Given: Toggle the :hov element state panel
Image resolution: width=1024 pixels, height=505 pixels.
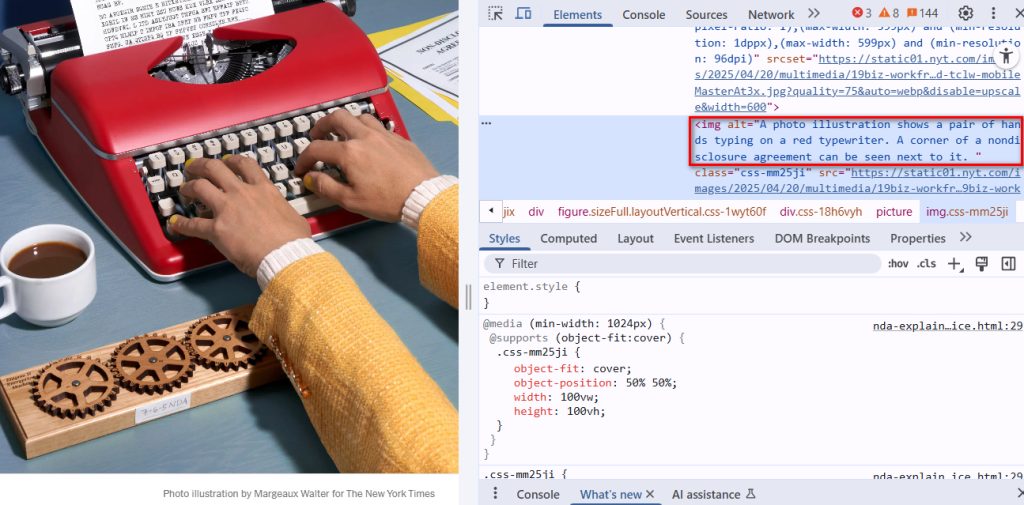Looking at the screenshot, I should tap(898, 264).
